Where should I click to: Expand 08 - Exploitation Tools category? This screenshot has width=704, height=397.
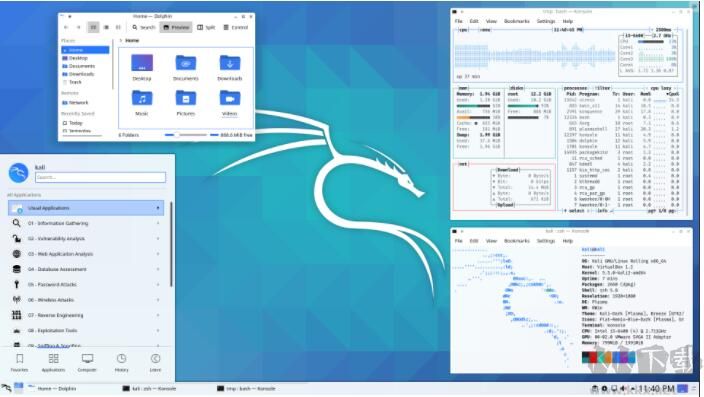coord(86,330)
